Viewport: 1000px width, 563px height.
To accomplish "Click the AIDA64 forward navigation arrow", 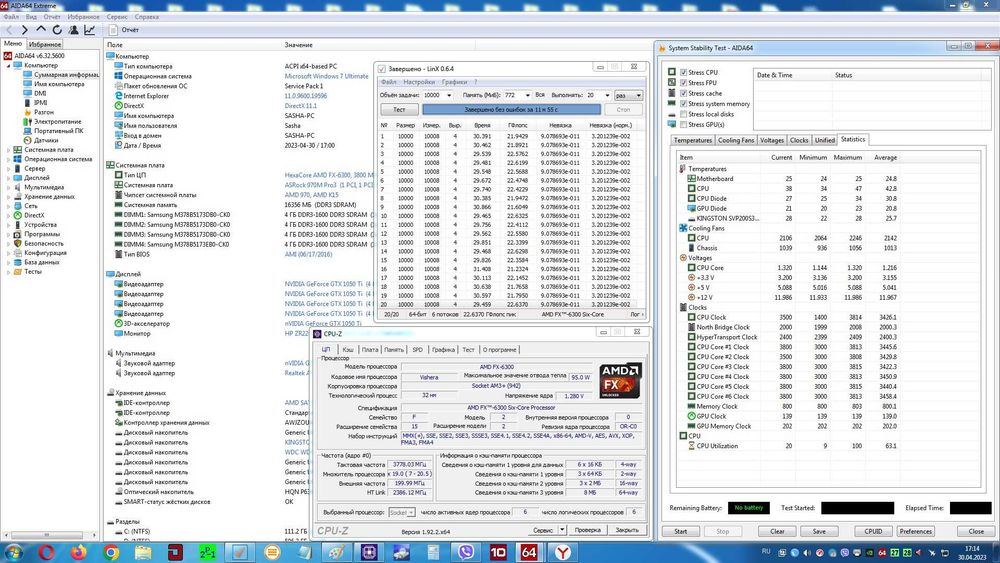I will pyautogui.click(x=24, y=30).
